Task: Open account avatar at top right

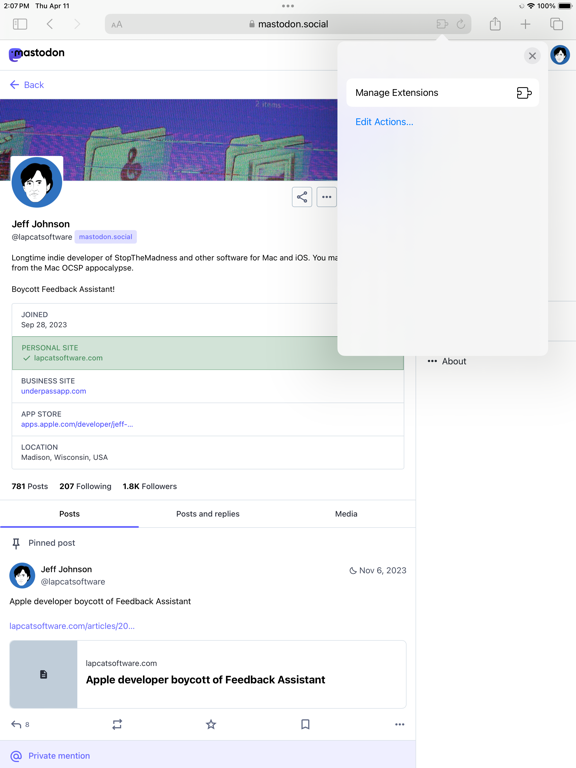Action: point(560,55)
